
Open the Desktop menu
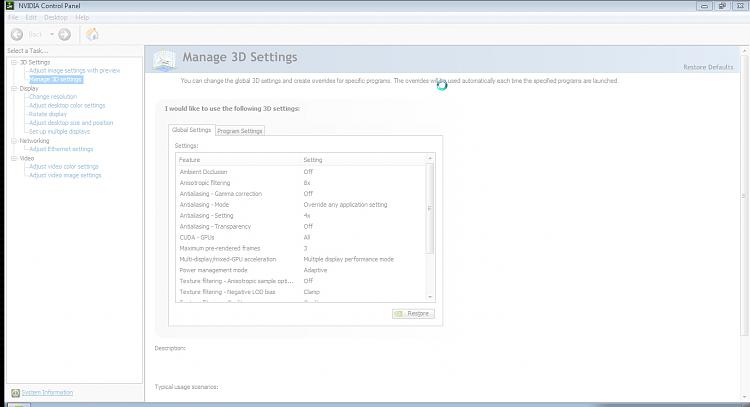55,18
